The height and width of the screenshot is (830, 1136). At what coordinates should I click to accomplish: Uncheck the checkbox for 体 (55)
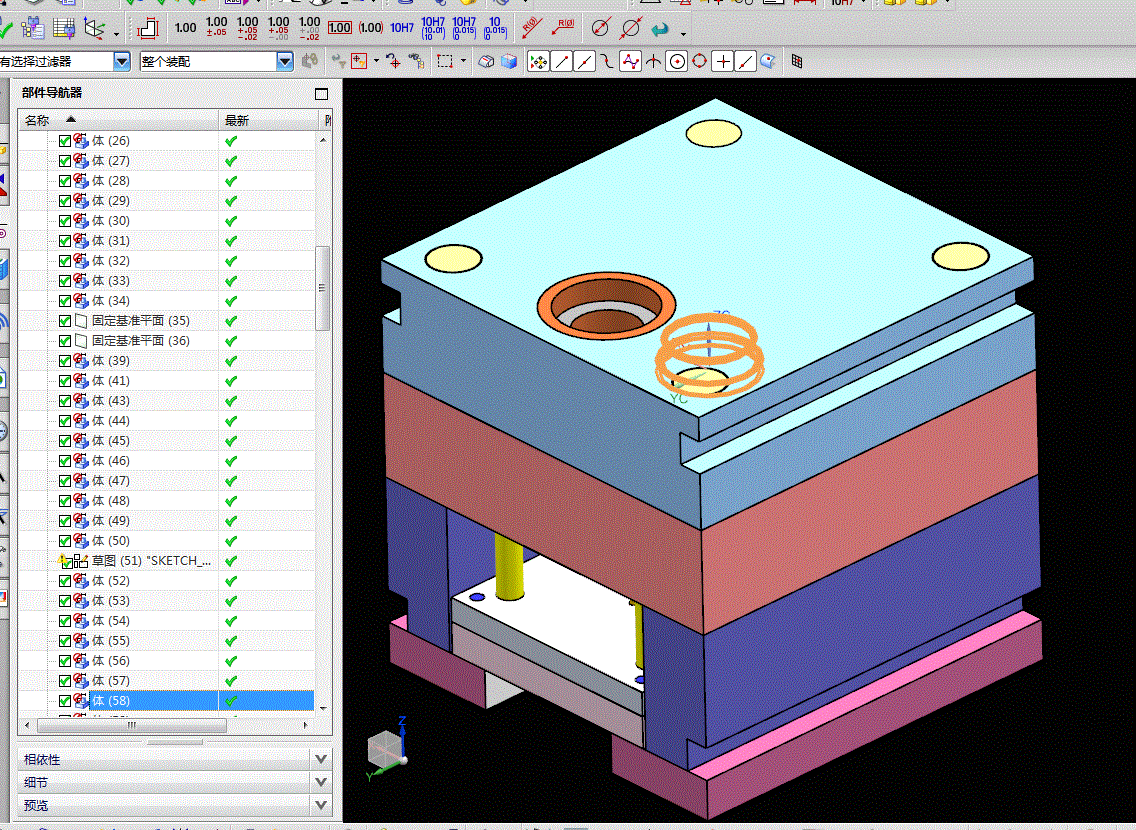tap(65, 641)
